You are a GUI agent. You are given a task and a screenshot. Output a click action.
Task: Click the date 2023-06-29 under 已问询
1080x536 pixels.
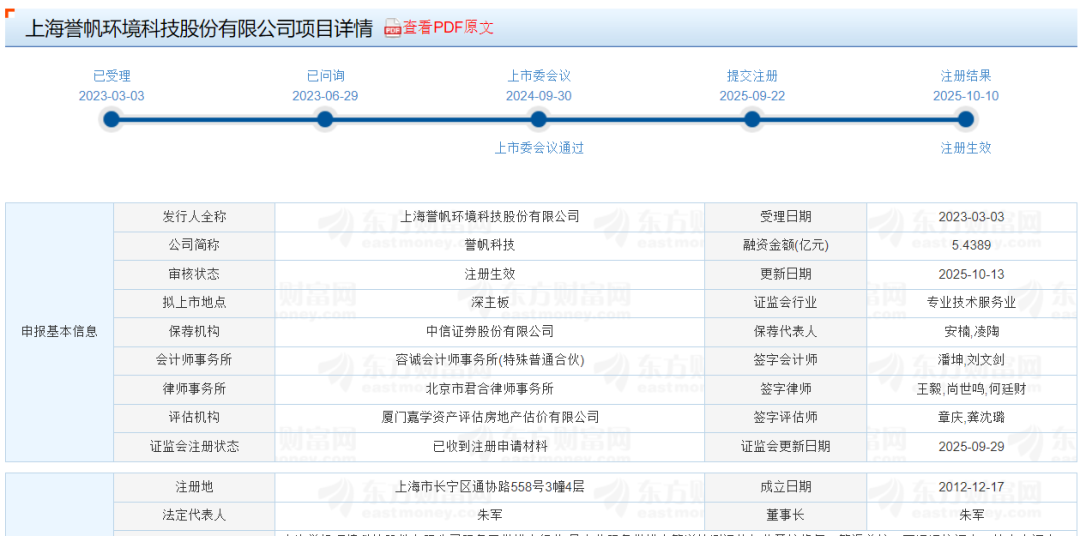[325, 96]
